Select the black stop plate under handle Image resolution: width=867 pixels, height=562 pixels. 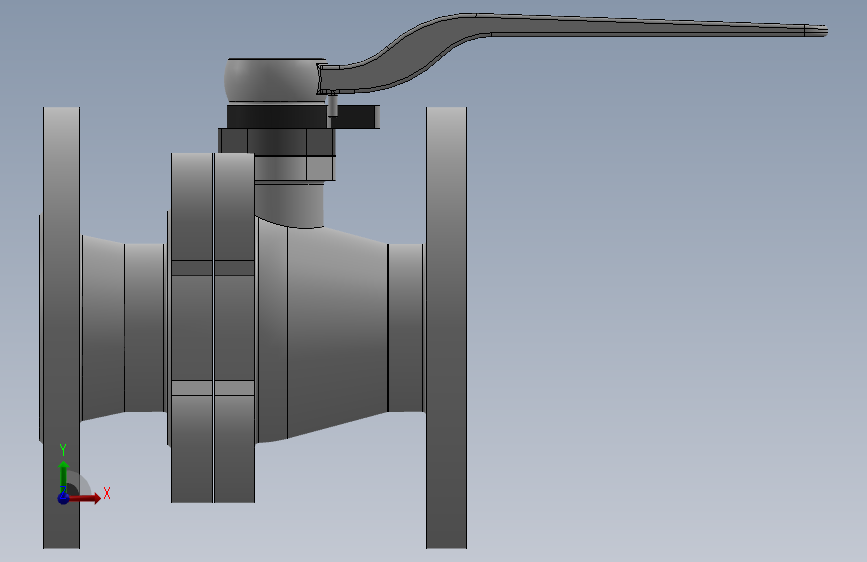coord(303,117)
